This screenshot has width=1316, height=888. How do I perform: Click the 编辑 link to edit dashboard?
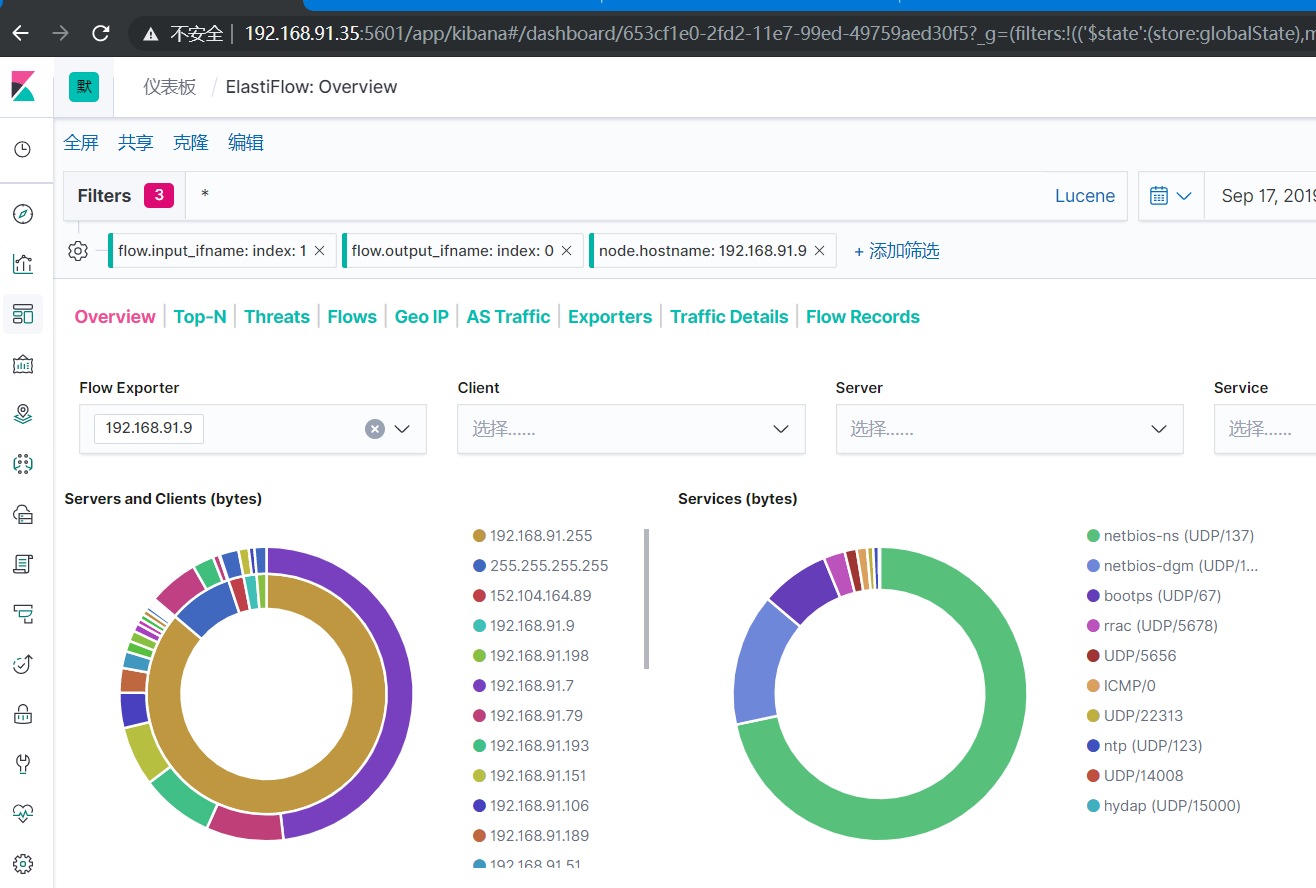[246, 141]
